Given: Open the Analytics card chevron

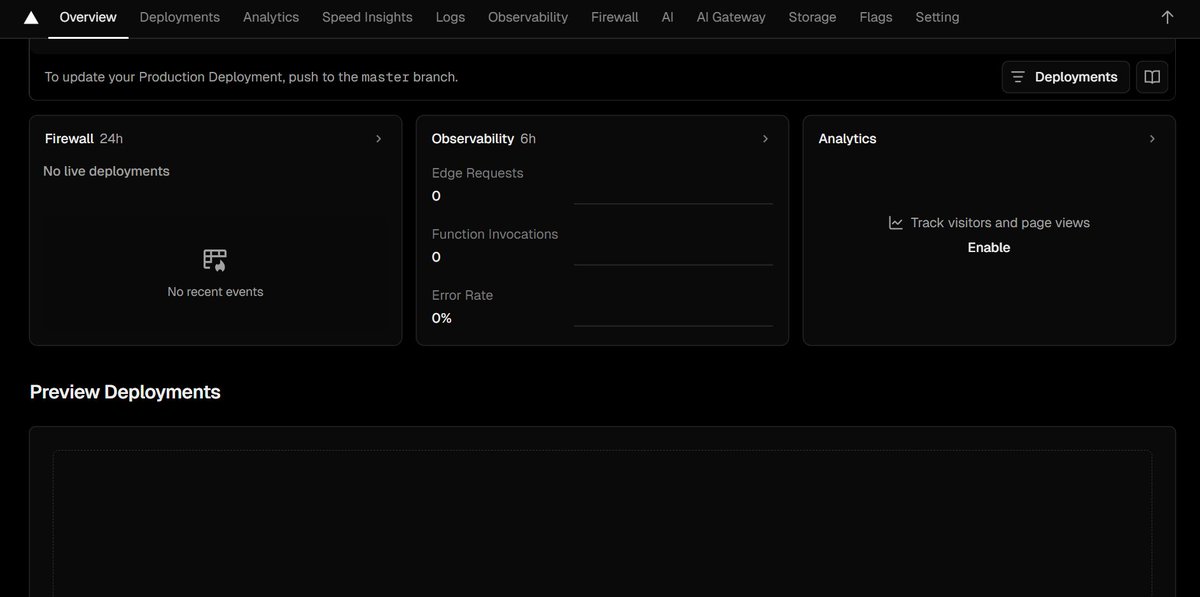Looking at the screenshot, I should tap(1152, 139).
